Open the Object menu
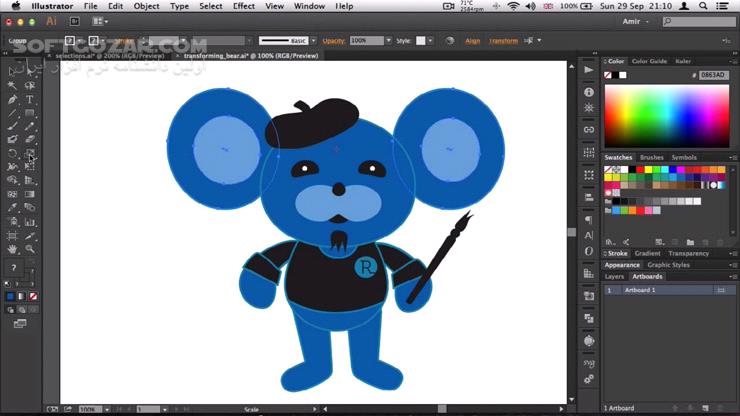The image size is (740, 416). 146,6
